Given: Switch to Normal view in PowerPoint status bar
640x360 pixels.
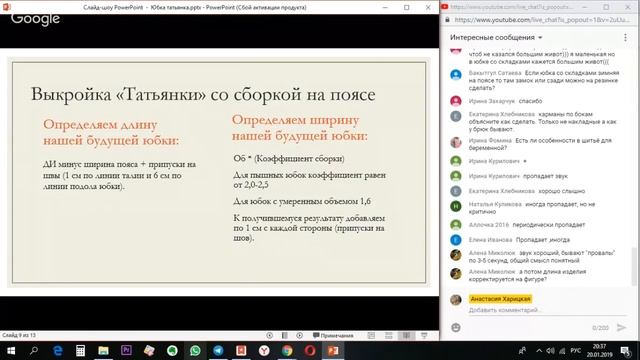Looking at the screenshot, I should [x=371, y=336].
